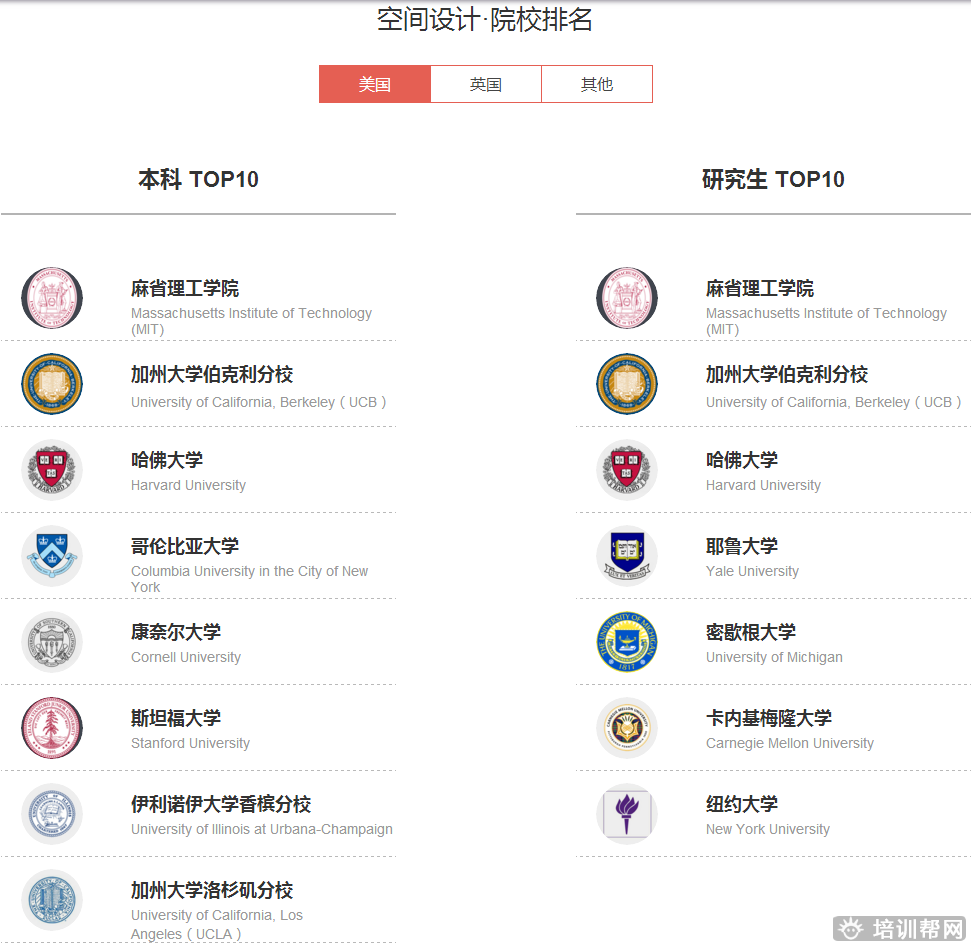Open 哈佛大学 in 研究生 TOP10

click(742, 461)
